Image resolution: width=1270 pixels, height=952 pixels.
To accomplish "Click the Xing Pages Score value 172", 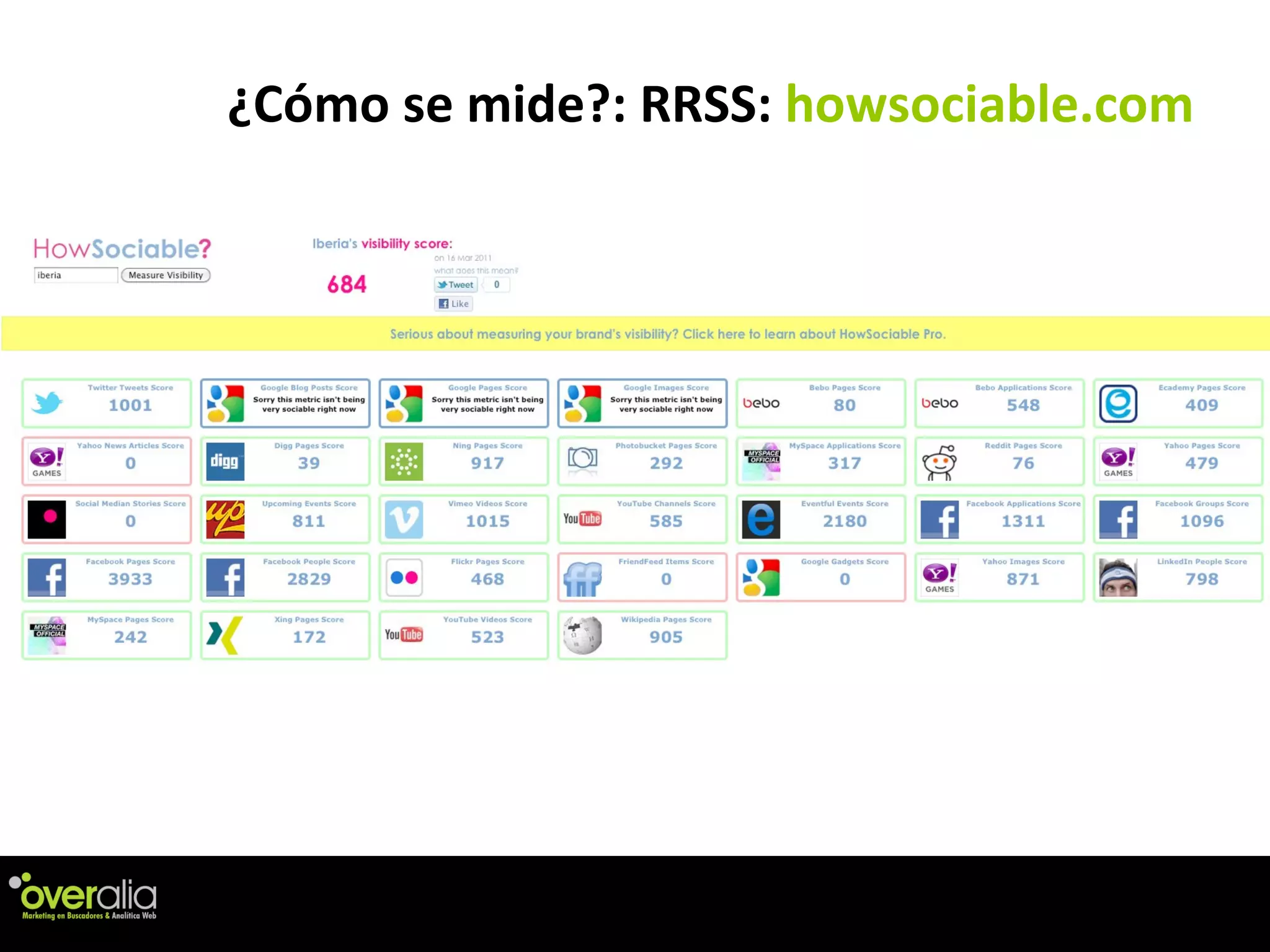I will [309, 637].
